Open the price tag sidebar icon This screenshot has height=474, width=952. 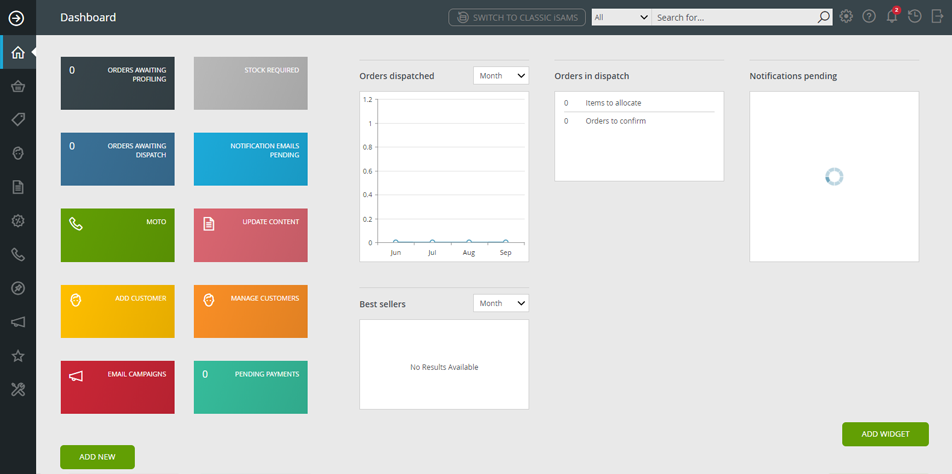pyautogui.click(x=17, y=119)
